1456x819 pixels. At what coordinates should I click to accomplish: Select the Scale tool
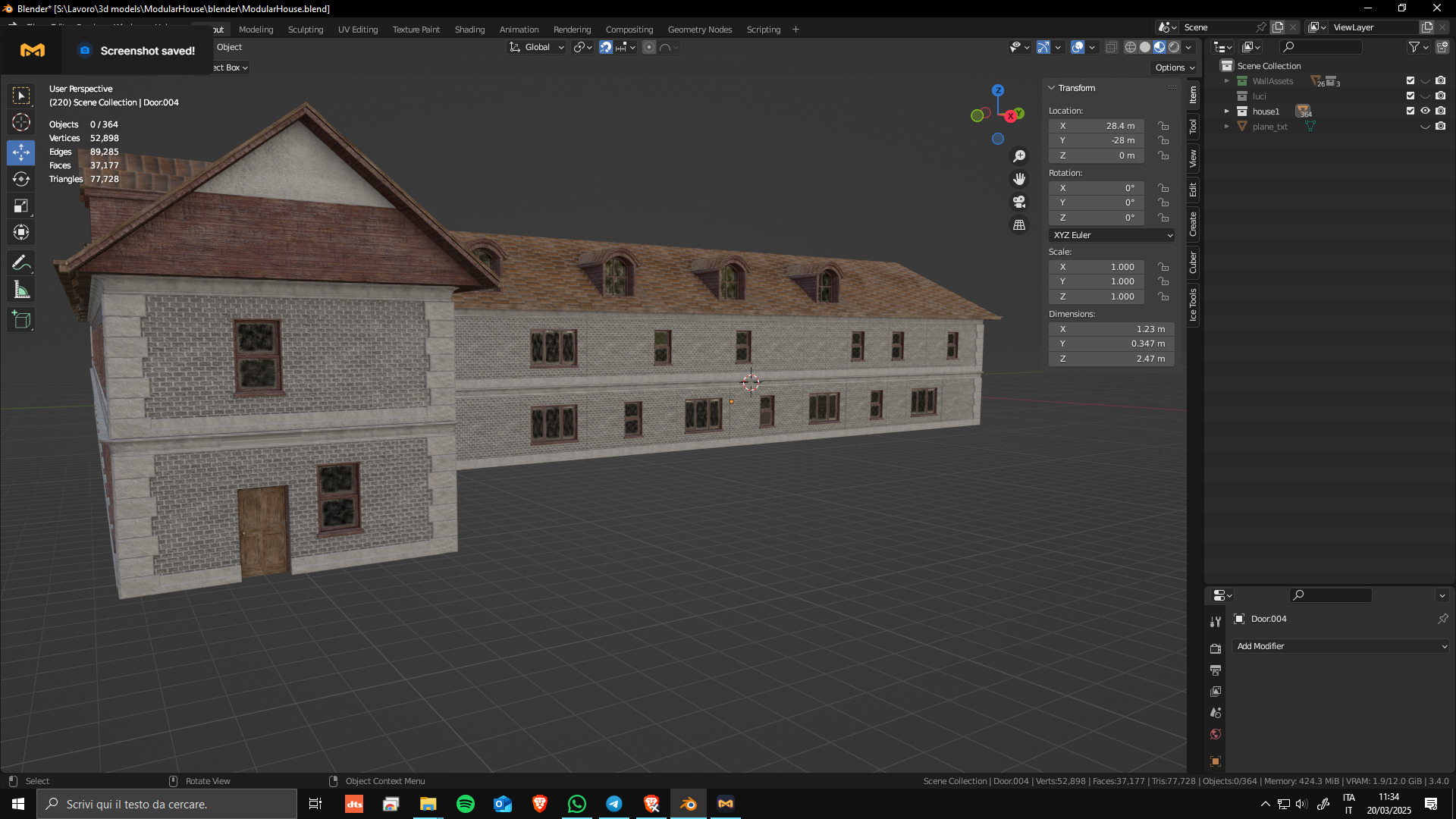[x=21, y=206]
